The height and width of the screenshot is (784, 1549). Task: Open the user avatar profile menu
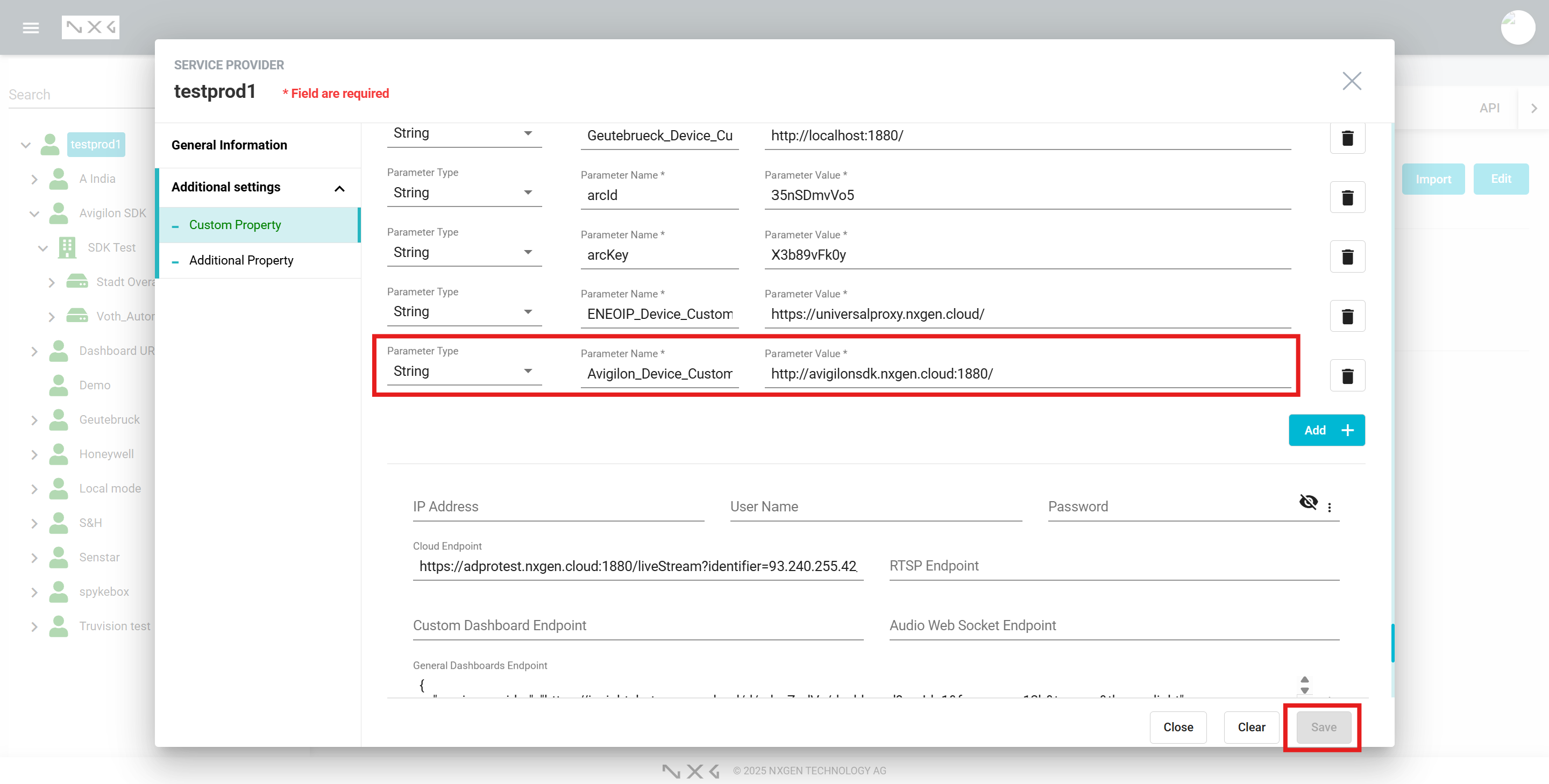pyautogui.click(x=1517, y=27)
